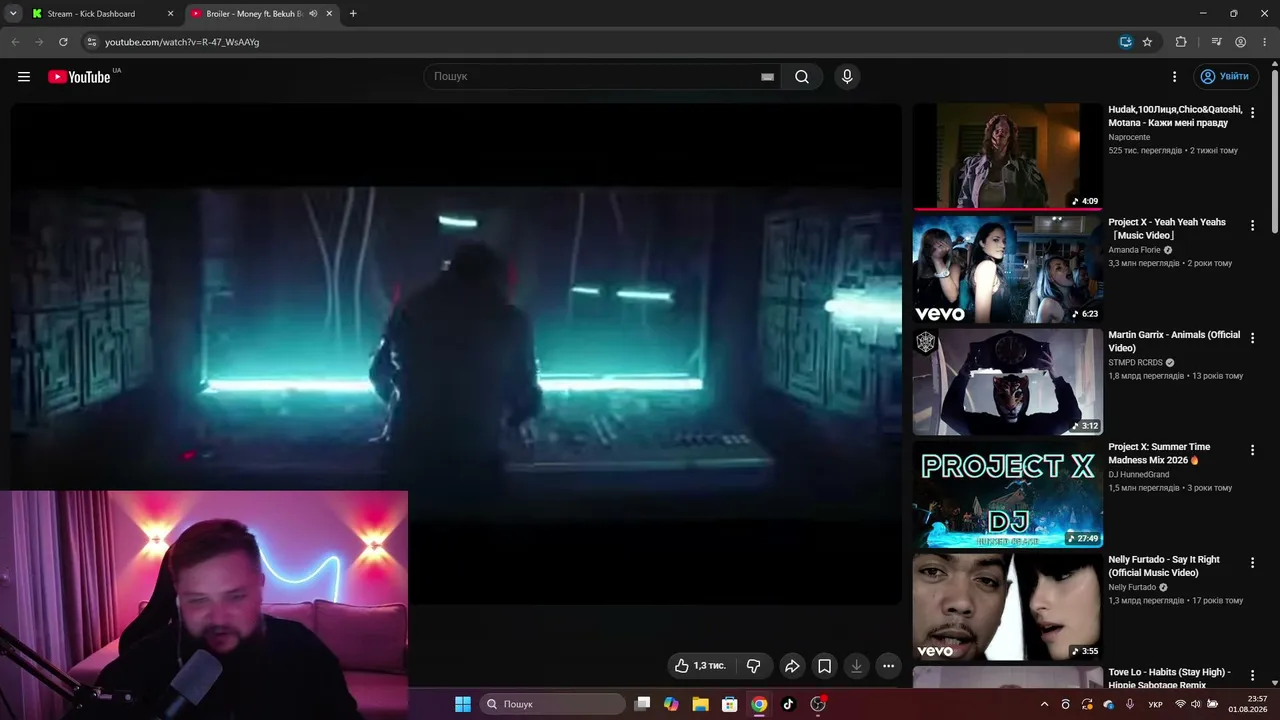Mute the YouTube tab audio icon

pos(313,14)
